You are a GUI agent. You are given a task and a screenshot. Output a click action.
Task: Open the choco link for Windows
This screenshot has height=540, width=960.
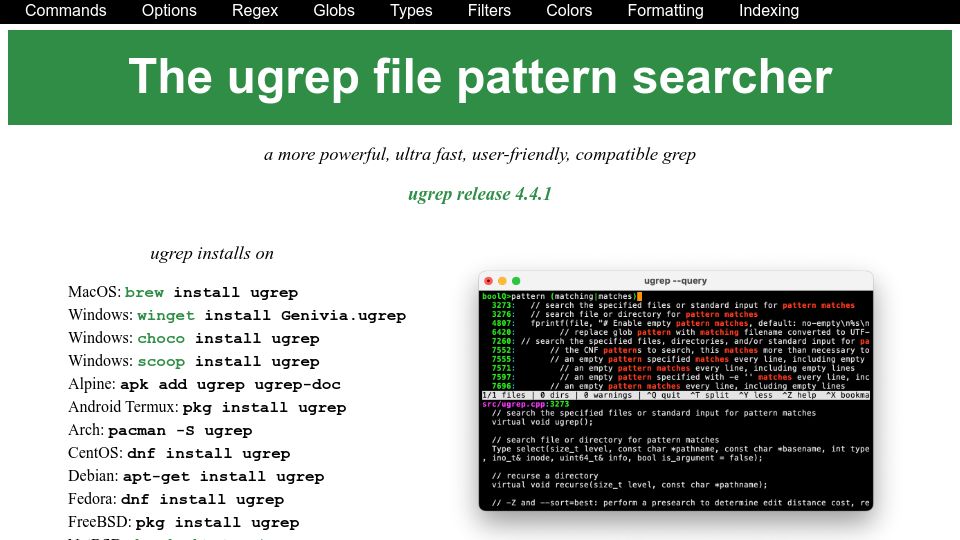click(x=161, y=339)
